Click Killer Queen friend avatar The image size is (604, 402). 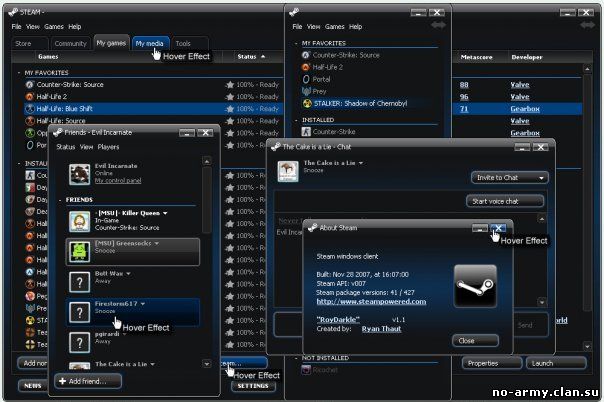[79, 221]
